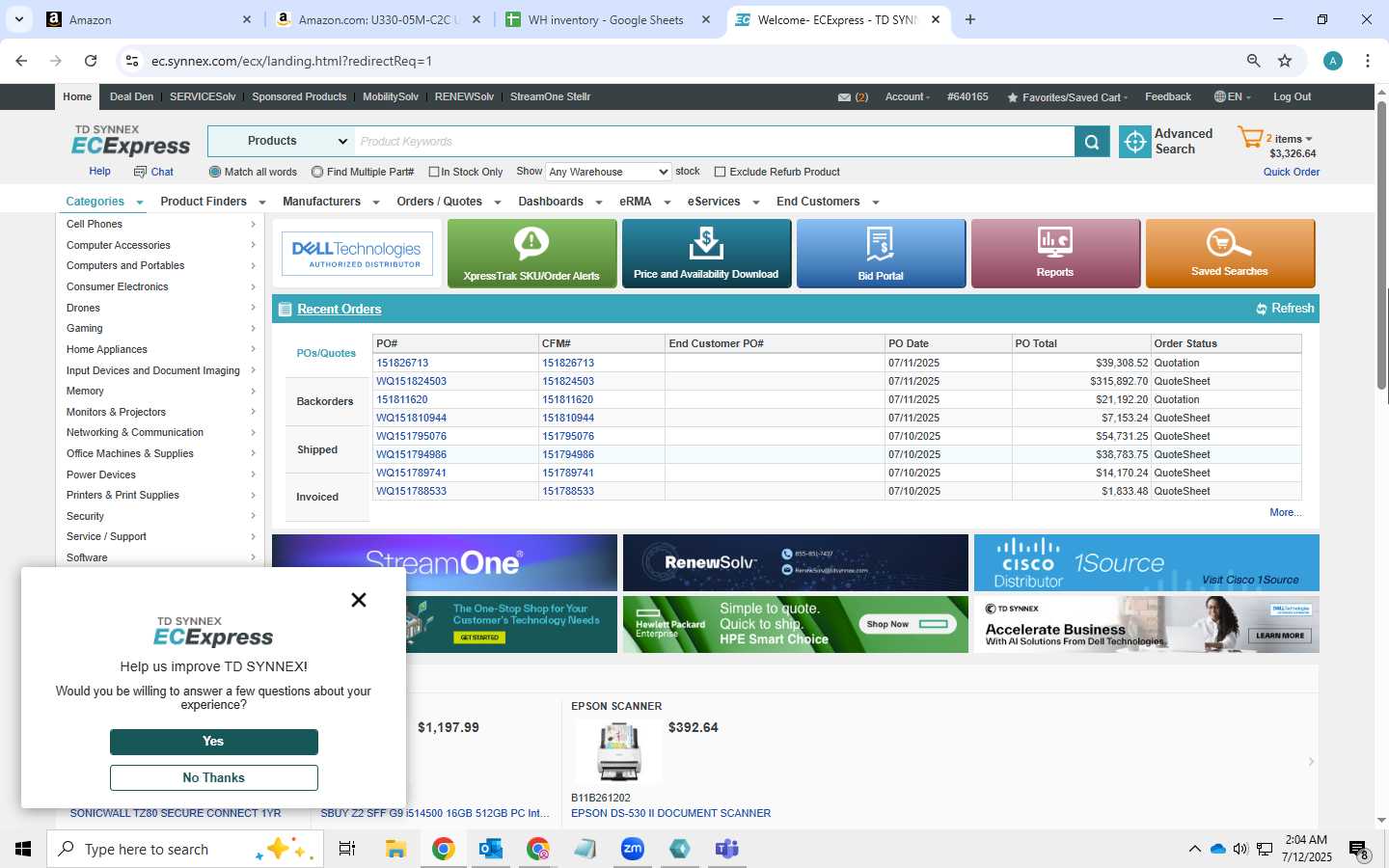Click the Dell Technologies distributor logo
The height and width of the screenshot is (868, 1389).
click(357, 254)
